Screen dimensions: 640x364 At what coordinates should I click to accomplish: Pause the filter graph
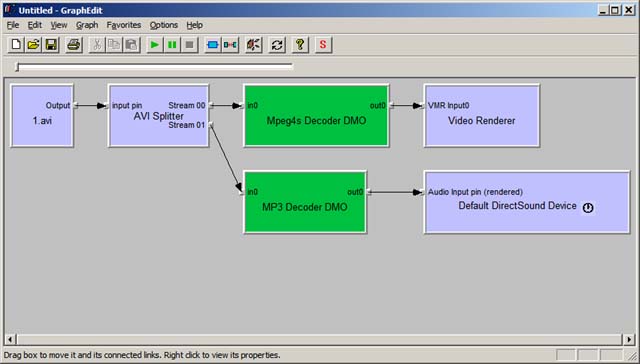172,44
